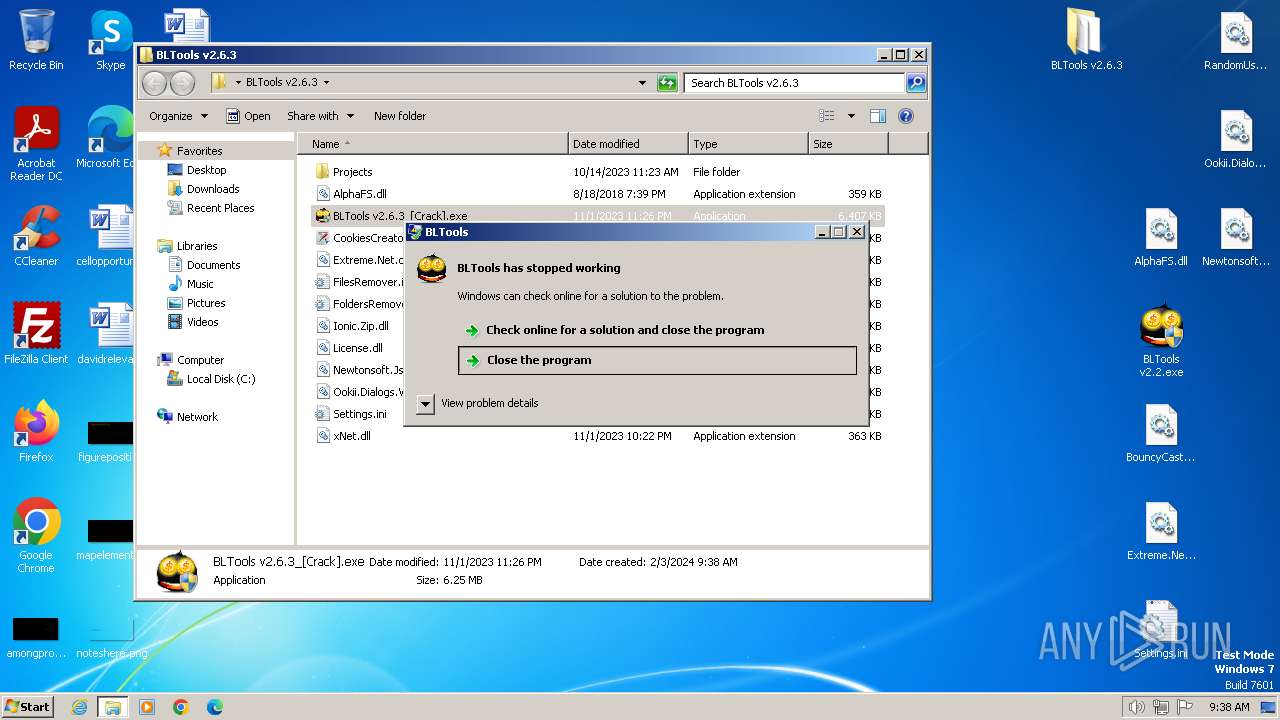The height and width of the screenshot is (720, 1280).
Task: Launch CCleaner desktop shortcut
Action: pos(36,236)
